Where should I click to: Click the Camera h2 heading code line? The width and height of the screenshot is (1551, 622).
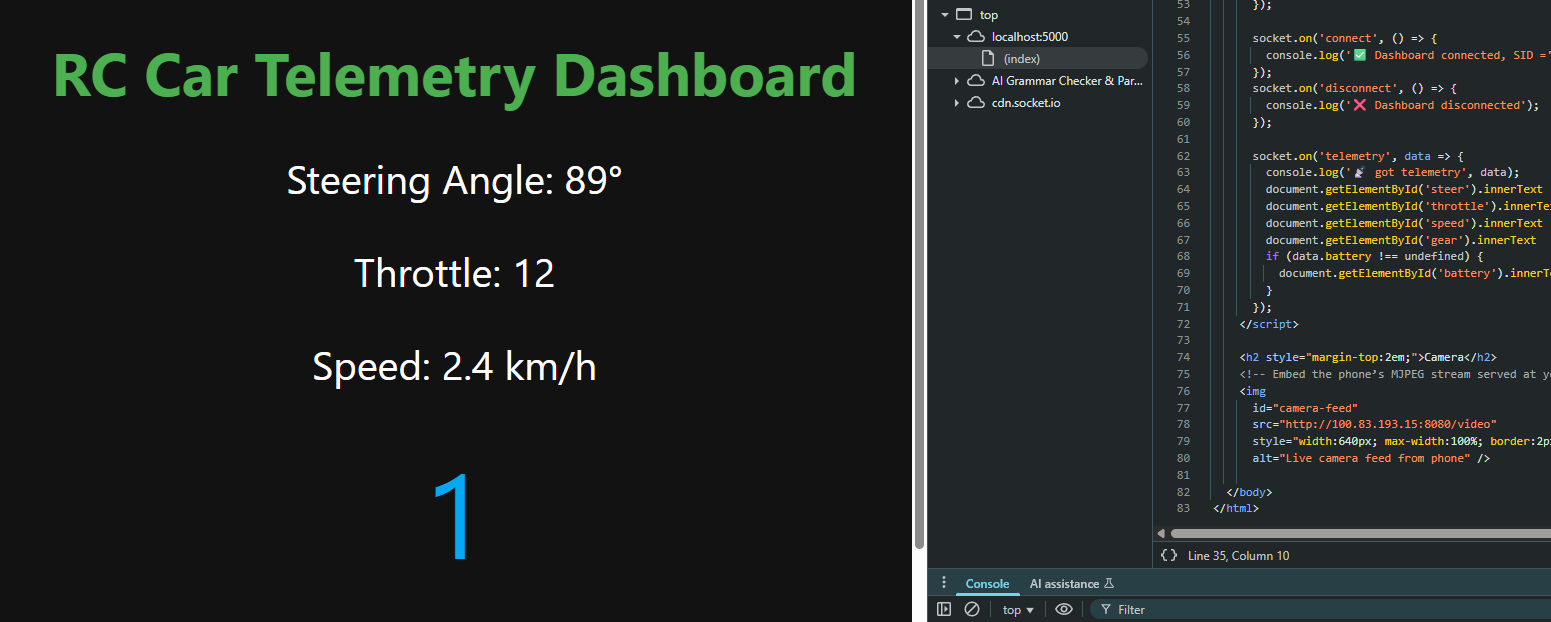click(1368, 357)
